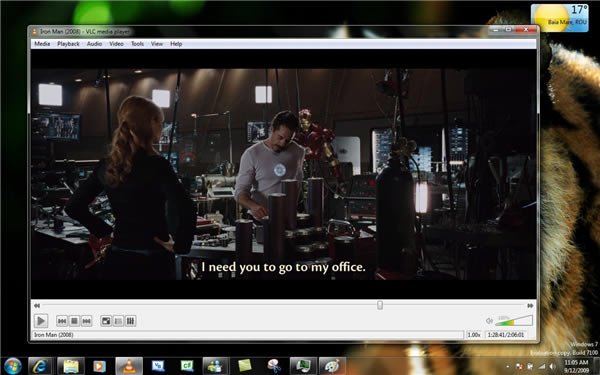The image size is (600, 375).
Task: Open the weather gadget showing 17°
Action: tap(559, 18)
